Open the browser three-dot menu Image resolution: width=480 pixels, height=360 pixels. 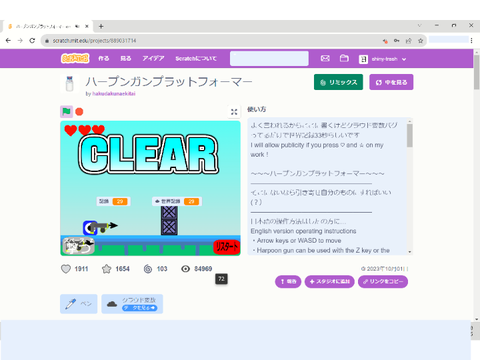coord(471,41)
